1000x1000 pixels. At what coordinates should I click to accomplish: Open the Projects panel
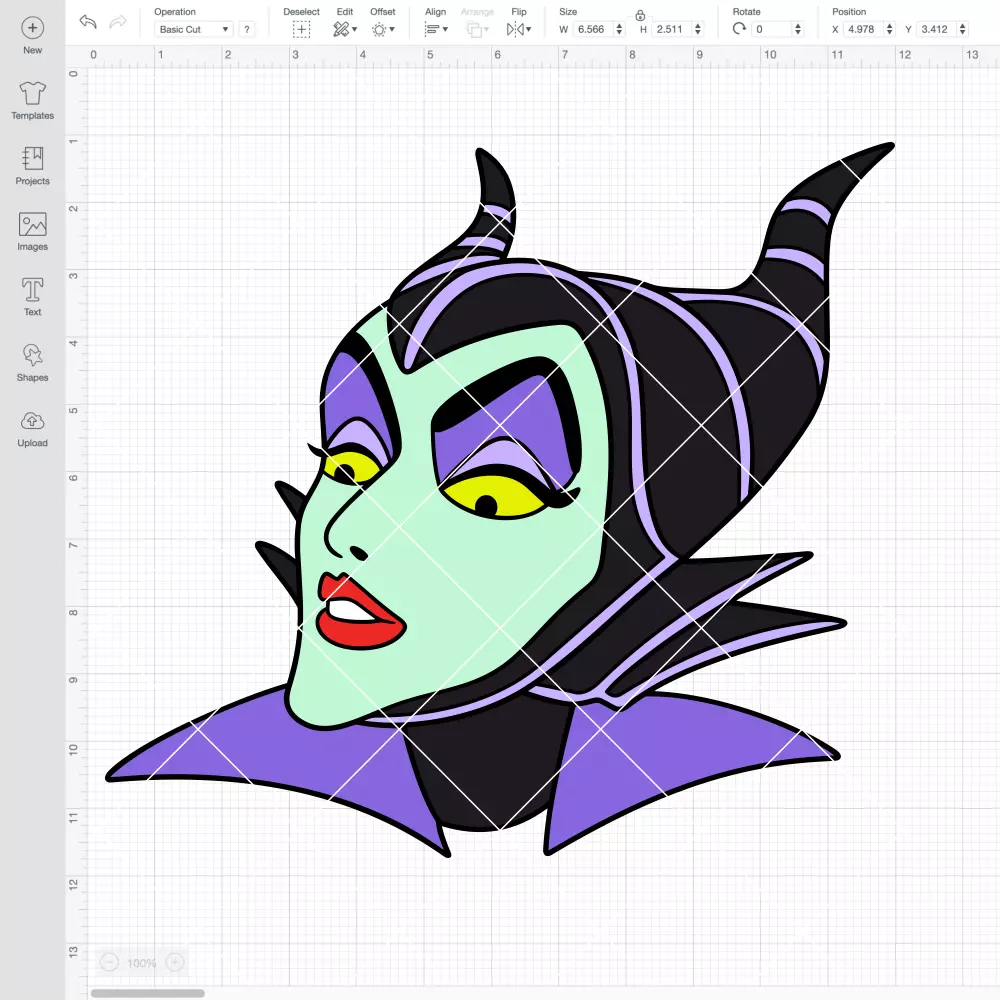click(x=33, y=166)
